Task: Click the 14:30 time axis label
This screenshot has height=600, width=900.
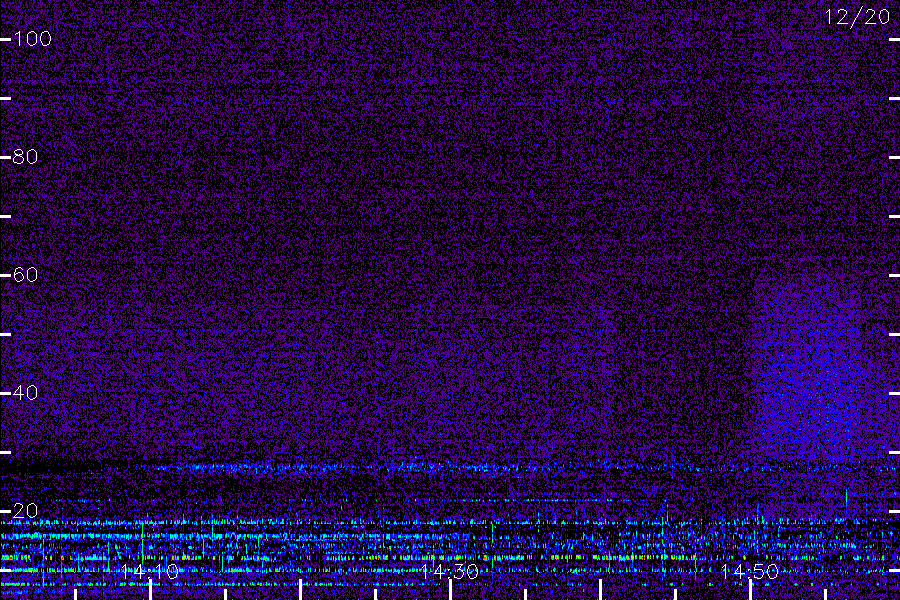Action: [x=449, y=572]
